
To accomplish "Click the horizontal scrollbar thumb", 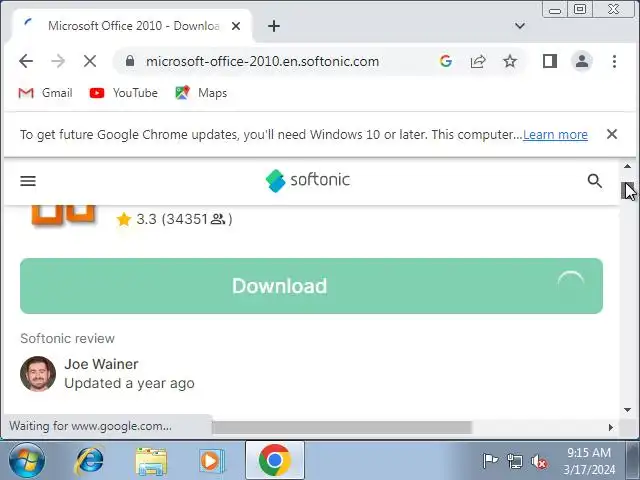I will (342, 427).
